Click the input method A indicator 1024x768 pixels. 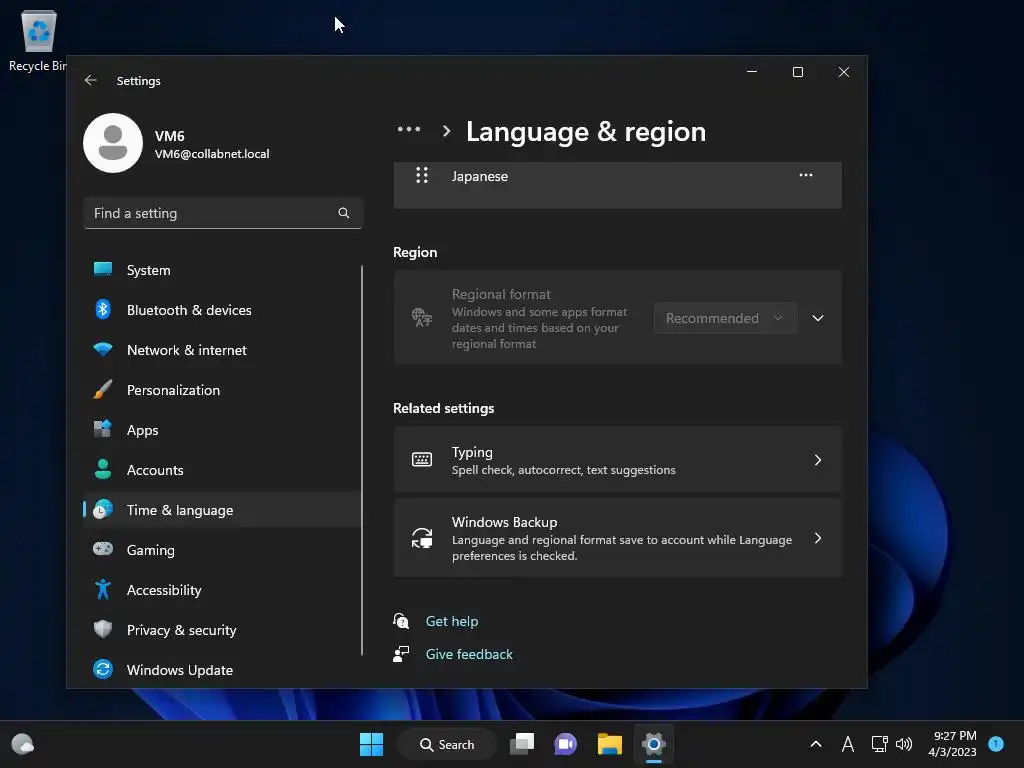tap(848, 744)
